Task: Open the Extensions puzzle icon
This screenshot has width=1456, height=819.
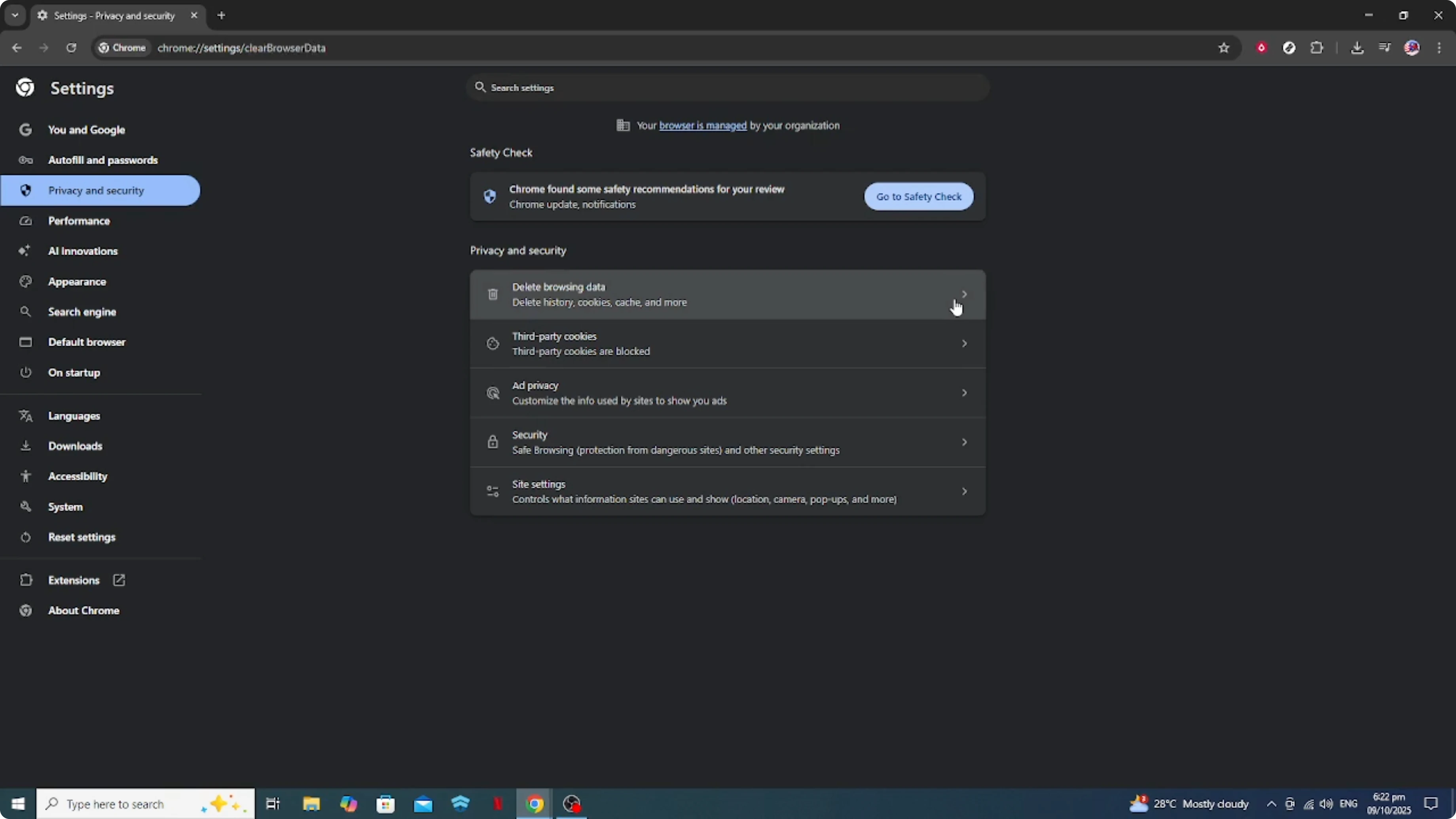Action: [1317, 48]
